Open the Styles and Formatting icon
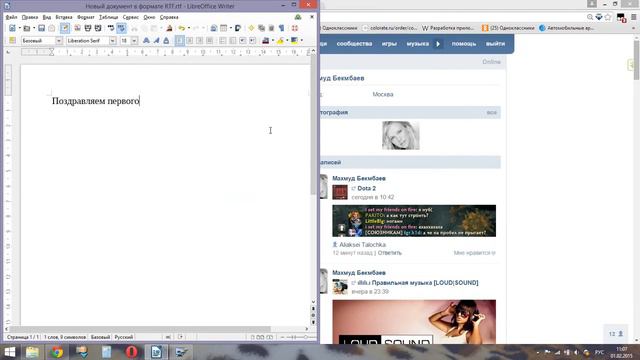This screenshot has width=640, height=360. click(12, 40)
